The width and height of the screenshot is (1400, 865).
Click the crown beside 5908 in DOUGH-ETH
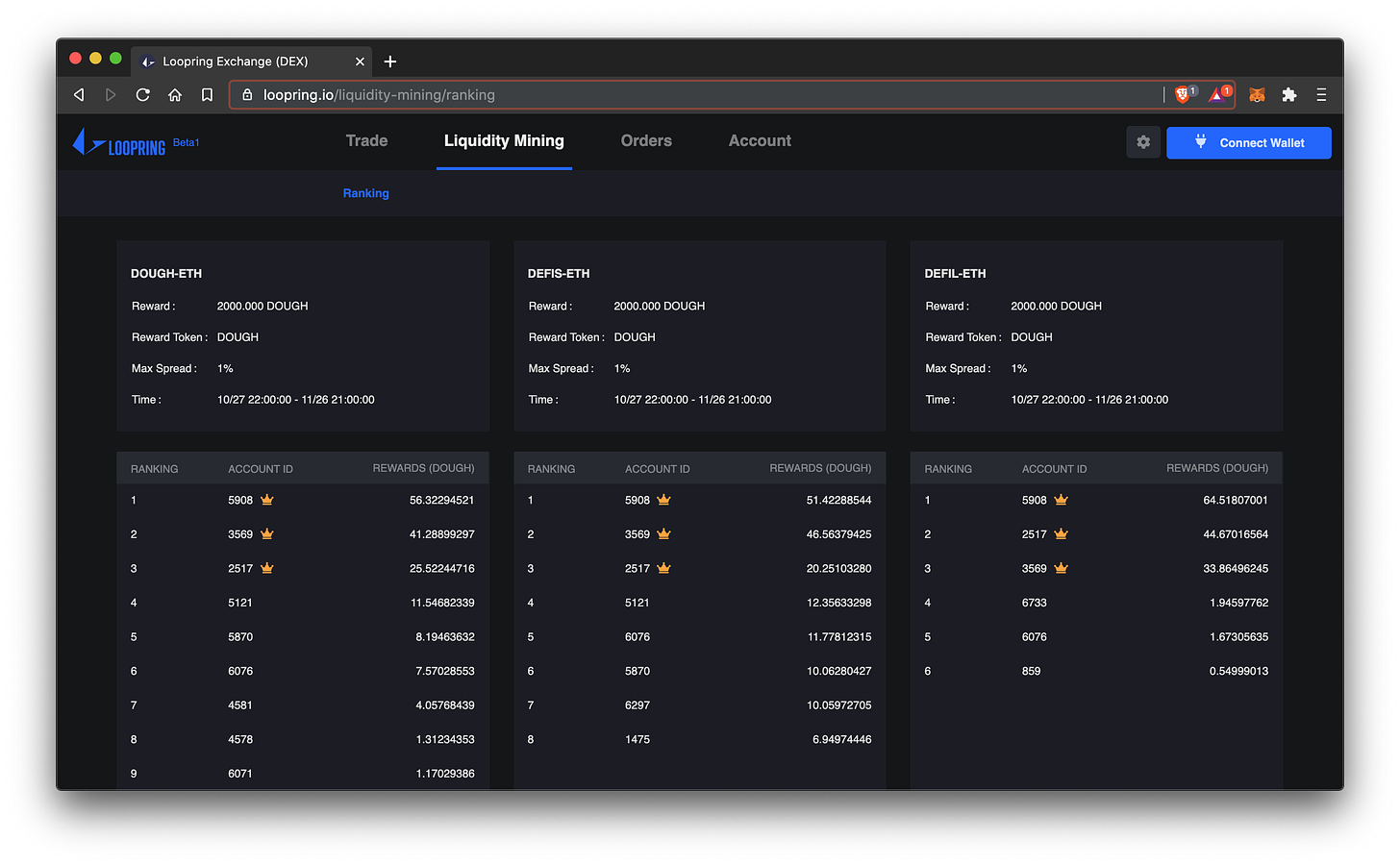267,500
